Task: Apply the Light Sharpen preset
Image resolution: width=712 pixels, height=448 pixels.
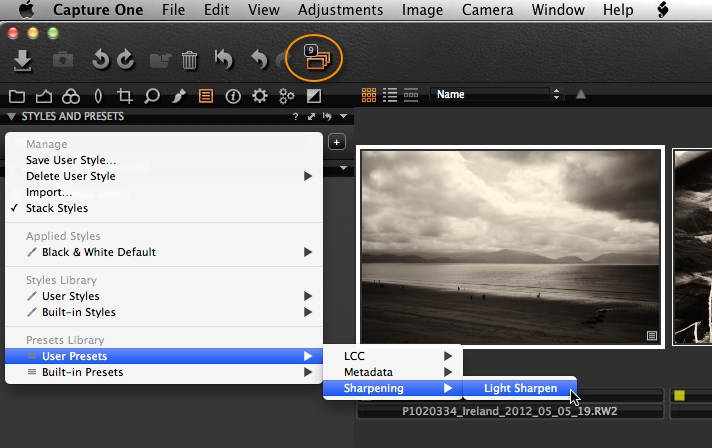Action: [520, 389]
